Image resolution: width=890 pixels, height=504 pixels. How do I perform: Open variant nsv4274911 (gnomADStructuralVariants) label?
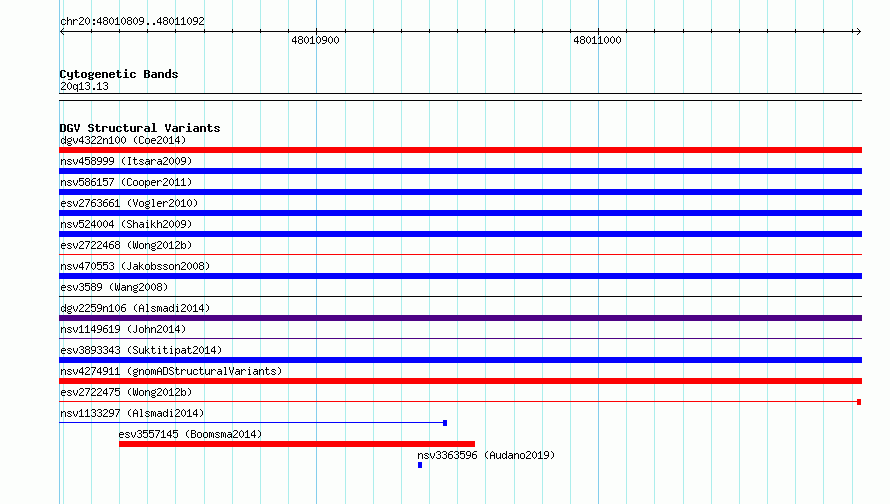171,371
